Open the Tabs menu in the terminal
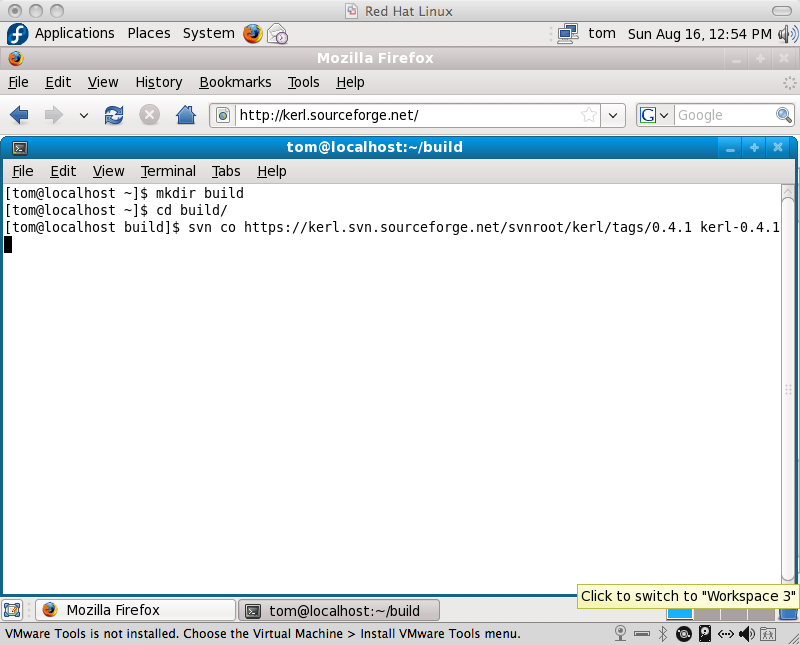This screenshot has height=645, width=800. pyautogui.click(x=226, y=171)
